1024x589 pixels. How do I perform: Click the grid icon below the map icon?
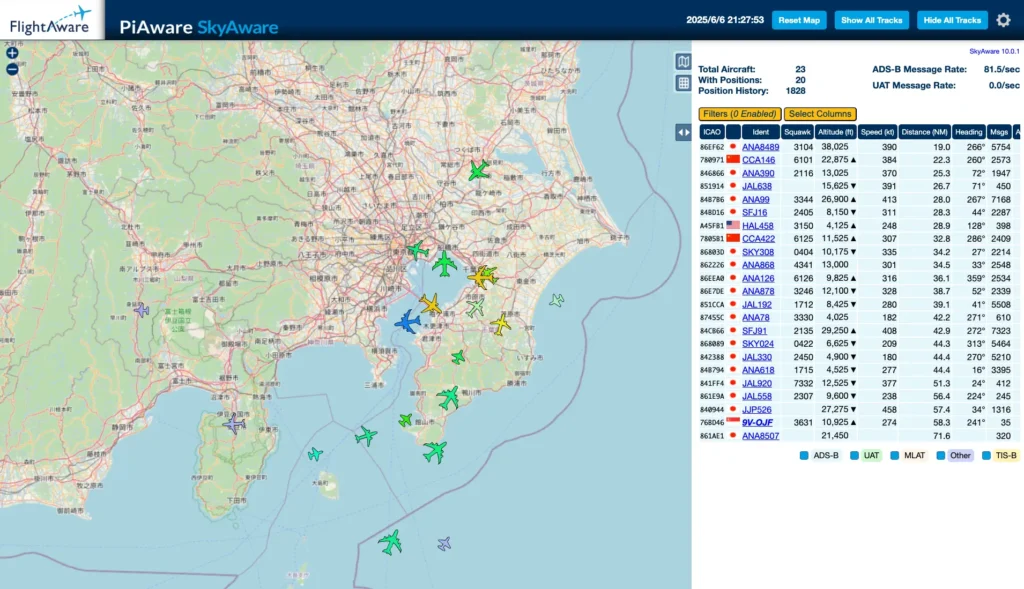click(x=683, y=83)
